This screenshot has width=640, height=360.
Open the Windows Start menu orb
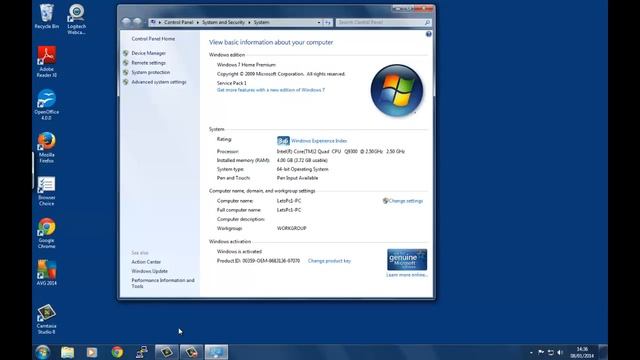[42, 352]
